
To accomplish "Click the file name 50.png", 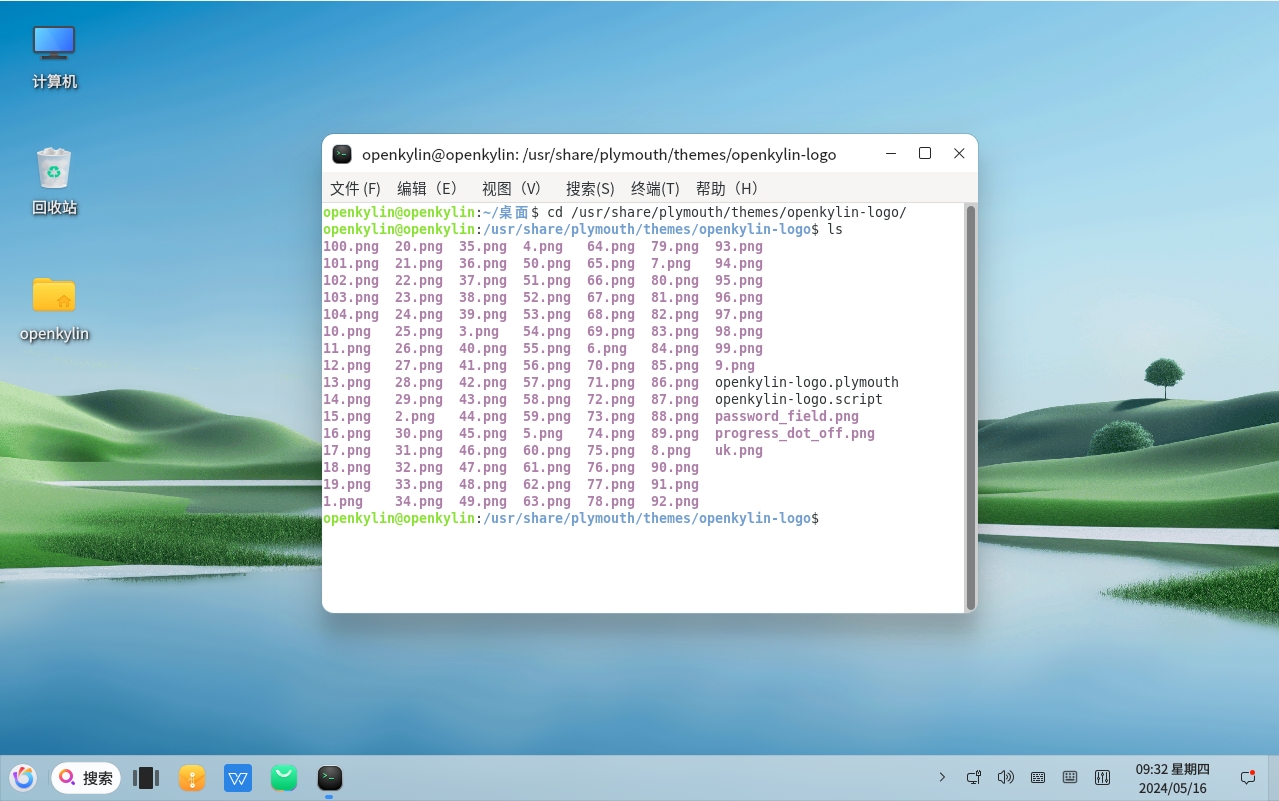I will click(x=546, y=263).
